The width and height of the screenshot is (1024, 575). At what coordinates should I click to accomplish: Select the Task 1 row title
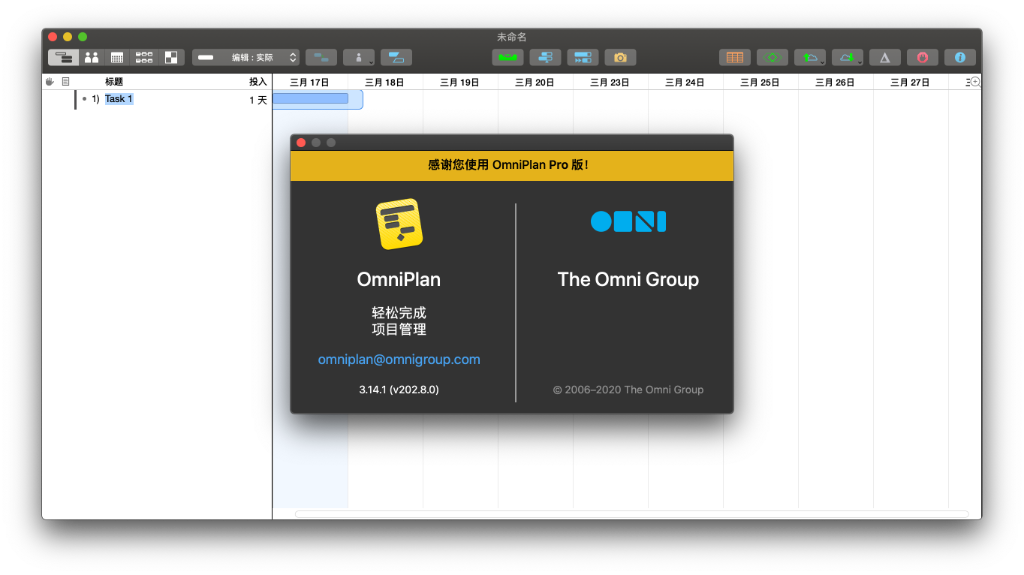[x=119, y=99]
